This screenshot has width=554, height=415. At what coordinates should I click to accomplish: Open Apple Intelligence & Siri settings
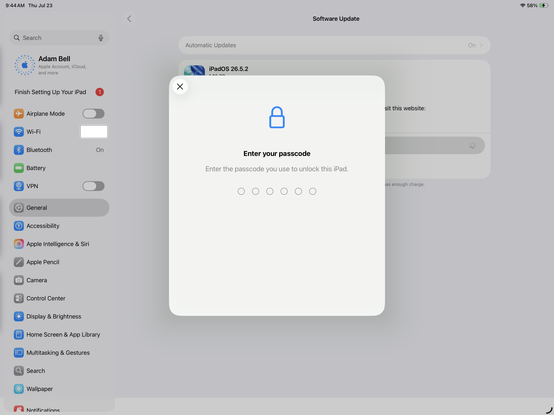coord(59,244)
